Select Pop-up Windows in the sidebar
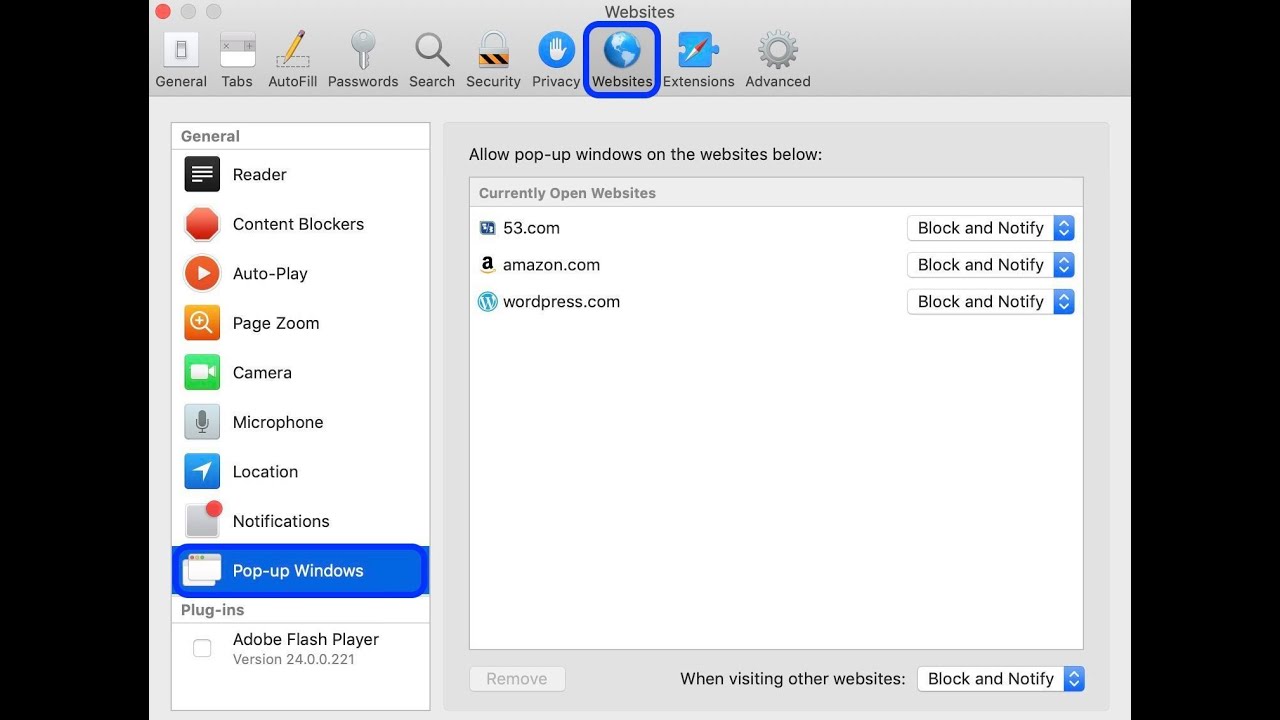The width and height of the screenshot is (1280, 720). (297, 570)
